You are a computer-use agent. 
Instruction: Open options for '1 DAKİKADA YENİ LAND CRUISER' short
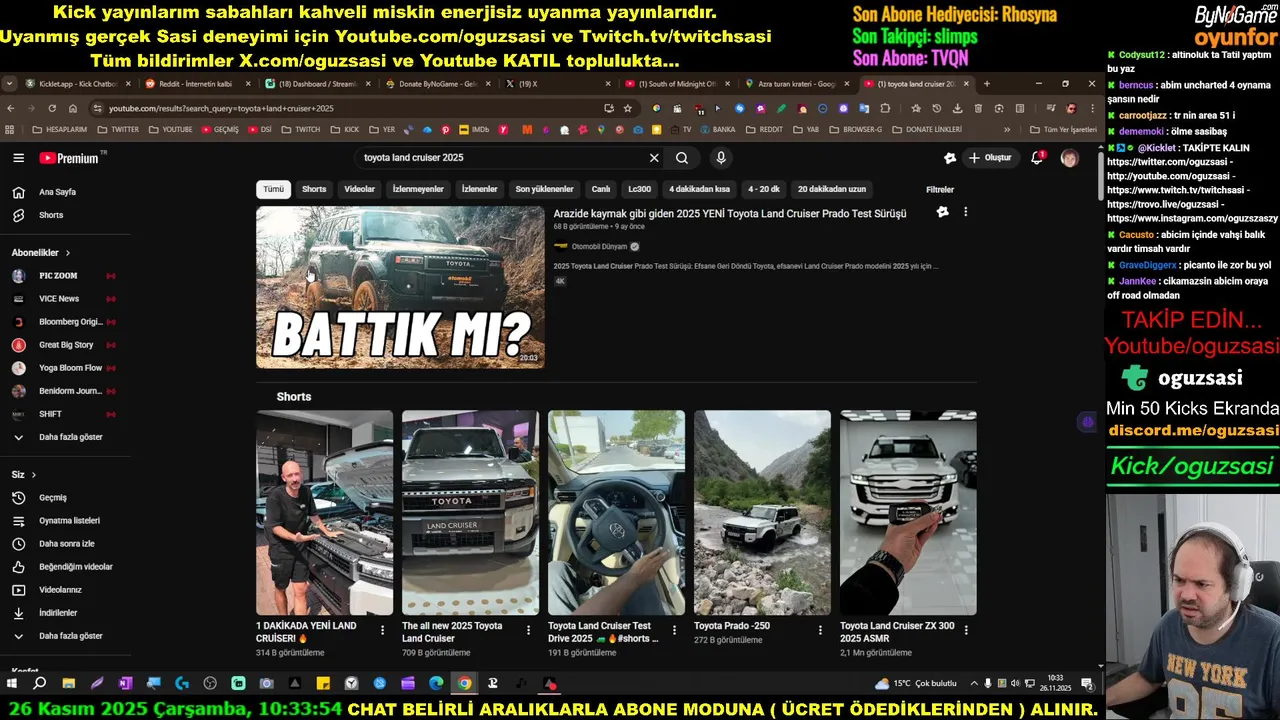click(x=382, y=630)
